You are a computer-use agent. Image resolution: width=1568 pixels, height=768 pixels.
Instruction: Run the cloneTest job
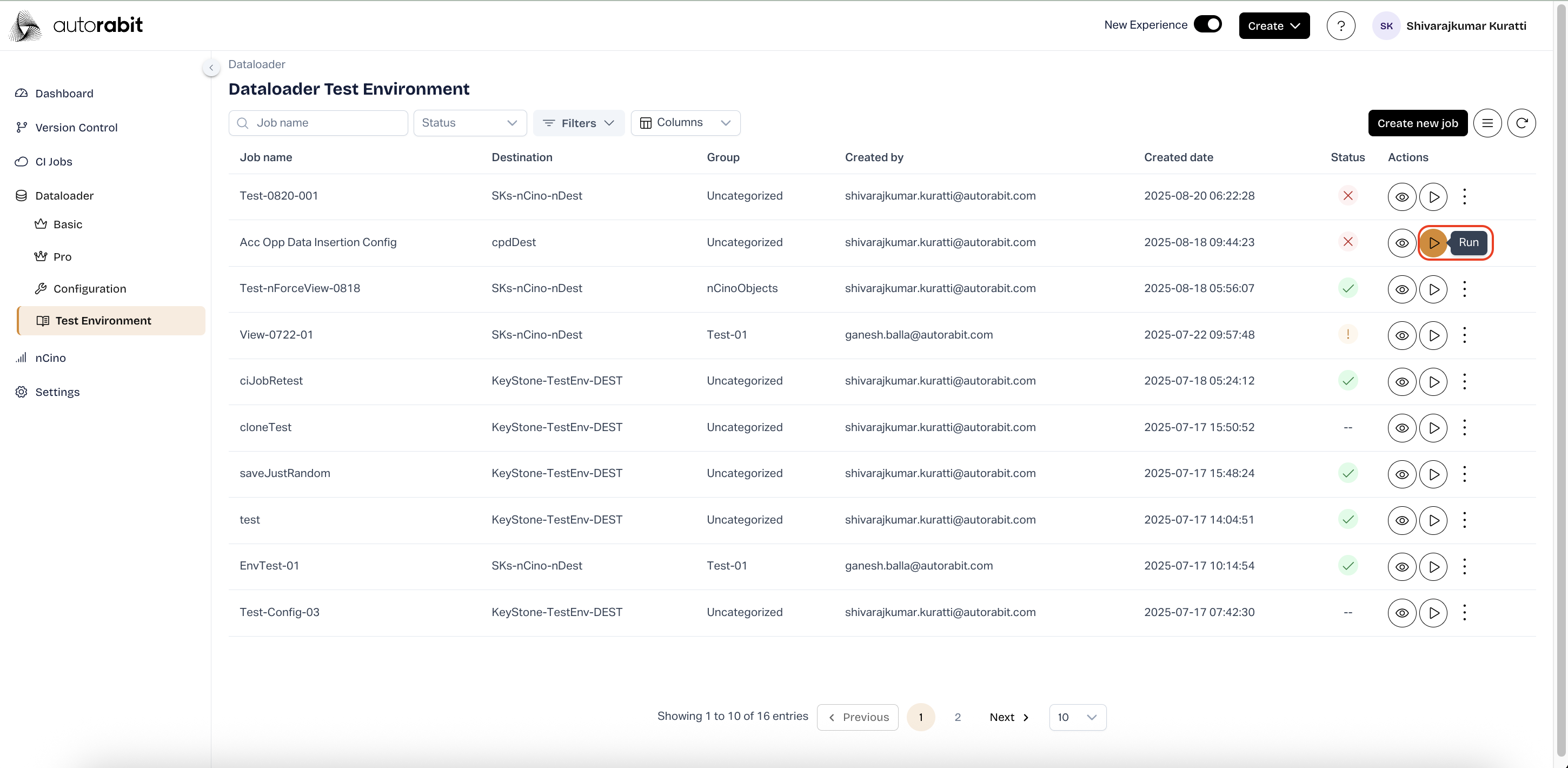(1433, 428)
